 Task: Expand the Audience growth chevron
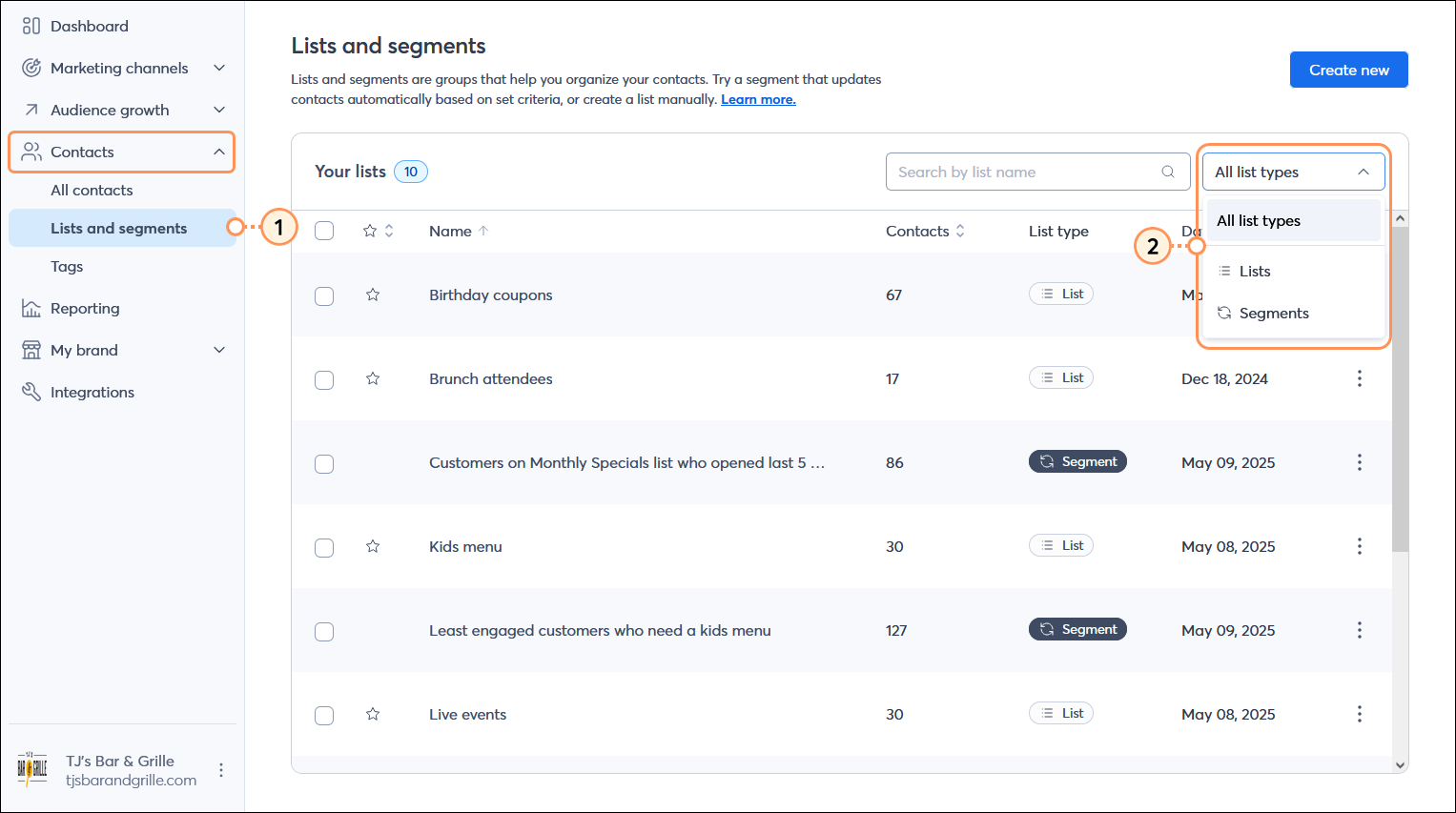point(219,110)
